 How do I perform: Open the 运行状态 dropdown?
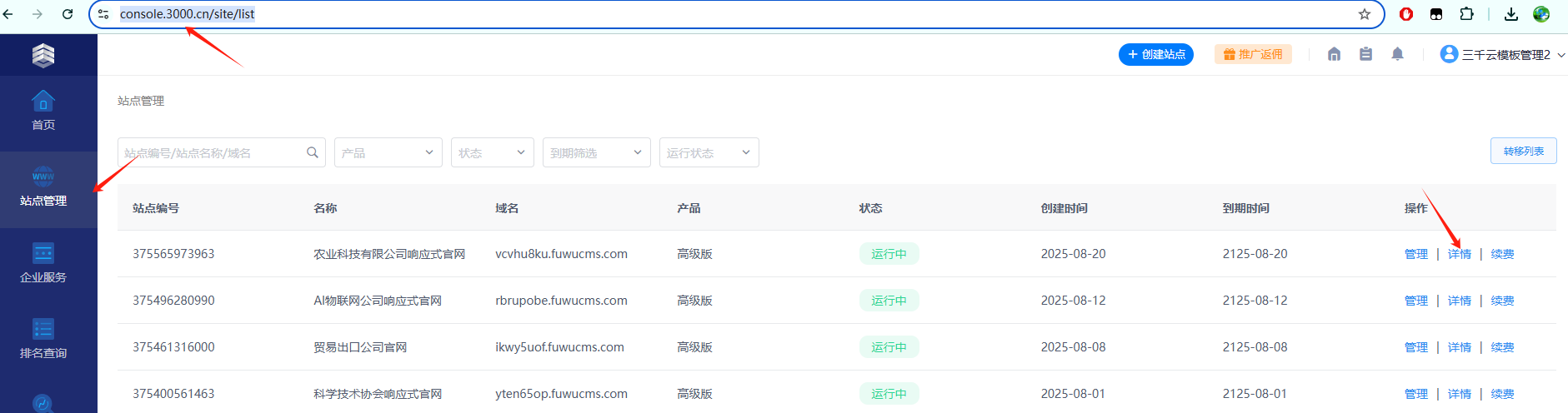(709, 152)
